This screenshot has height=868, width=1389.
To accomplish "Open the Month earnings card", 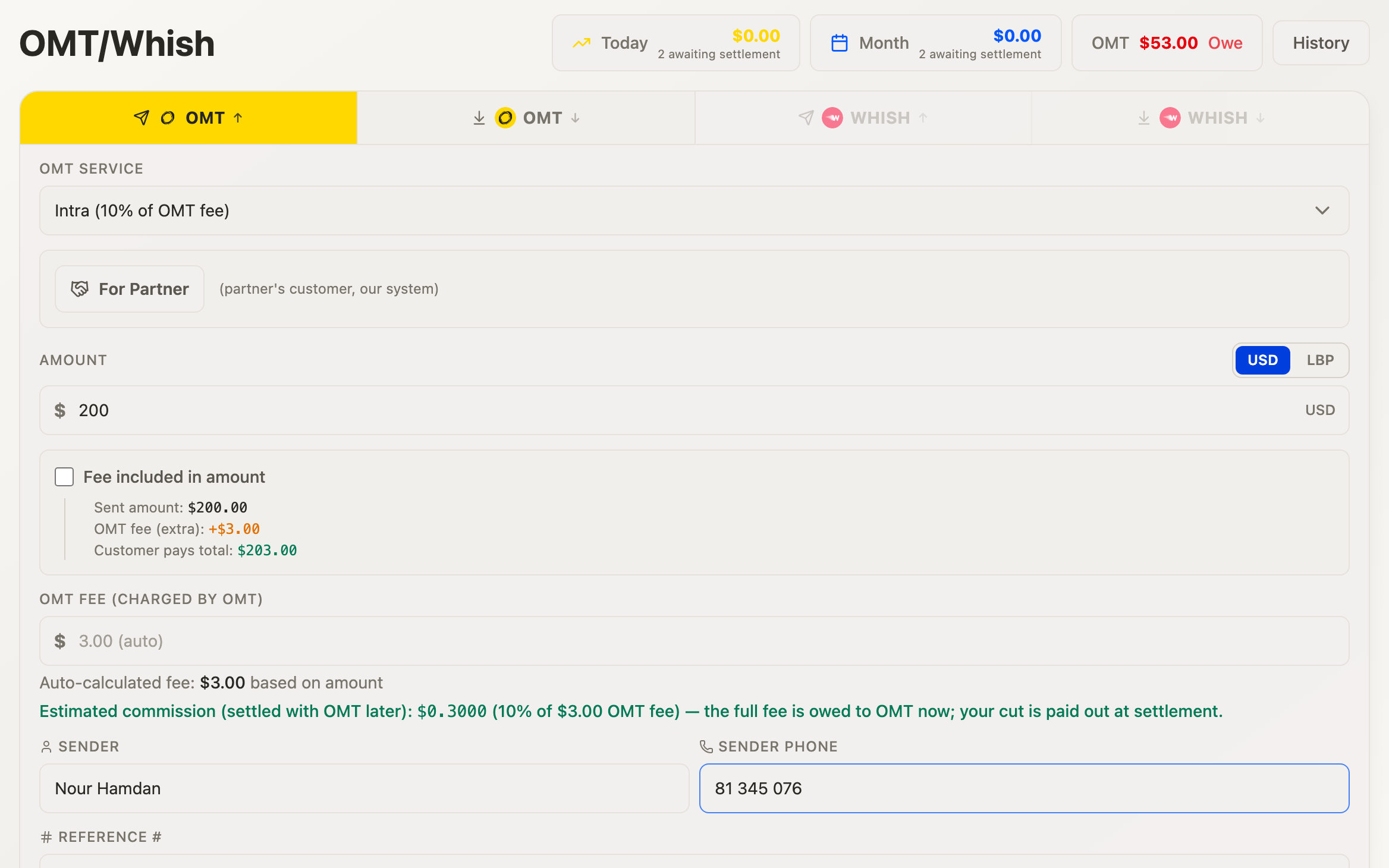I will point(936,43).
